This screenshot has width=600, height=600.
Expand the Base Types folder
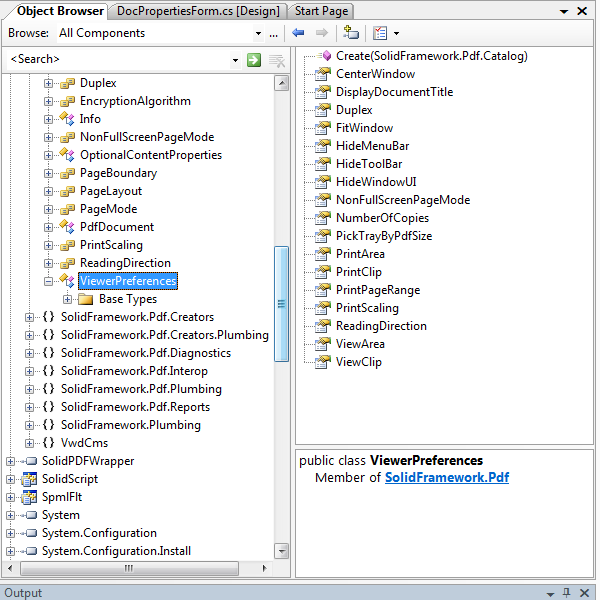67,299
